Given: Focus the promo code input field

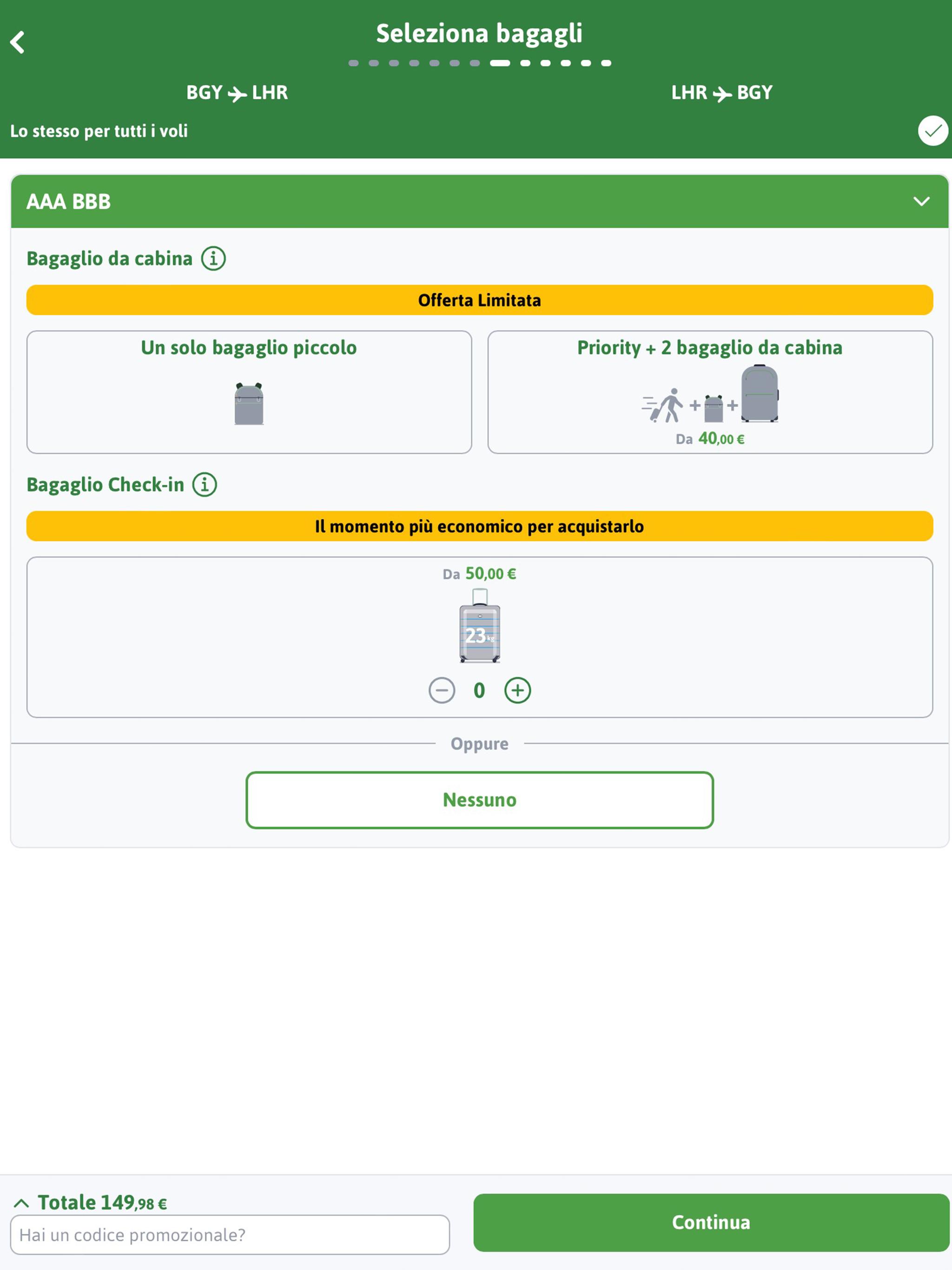Looking at the screenshot, I should (x=230, y=1234).
